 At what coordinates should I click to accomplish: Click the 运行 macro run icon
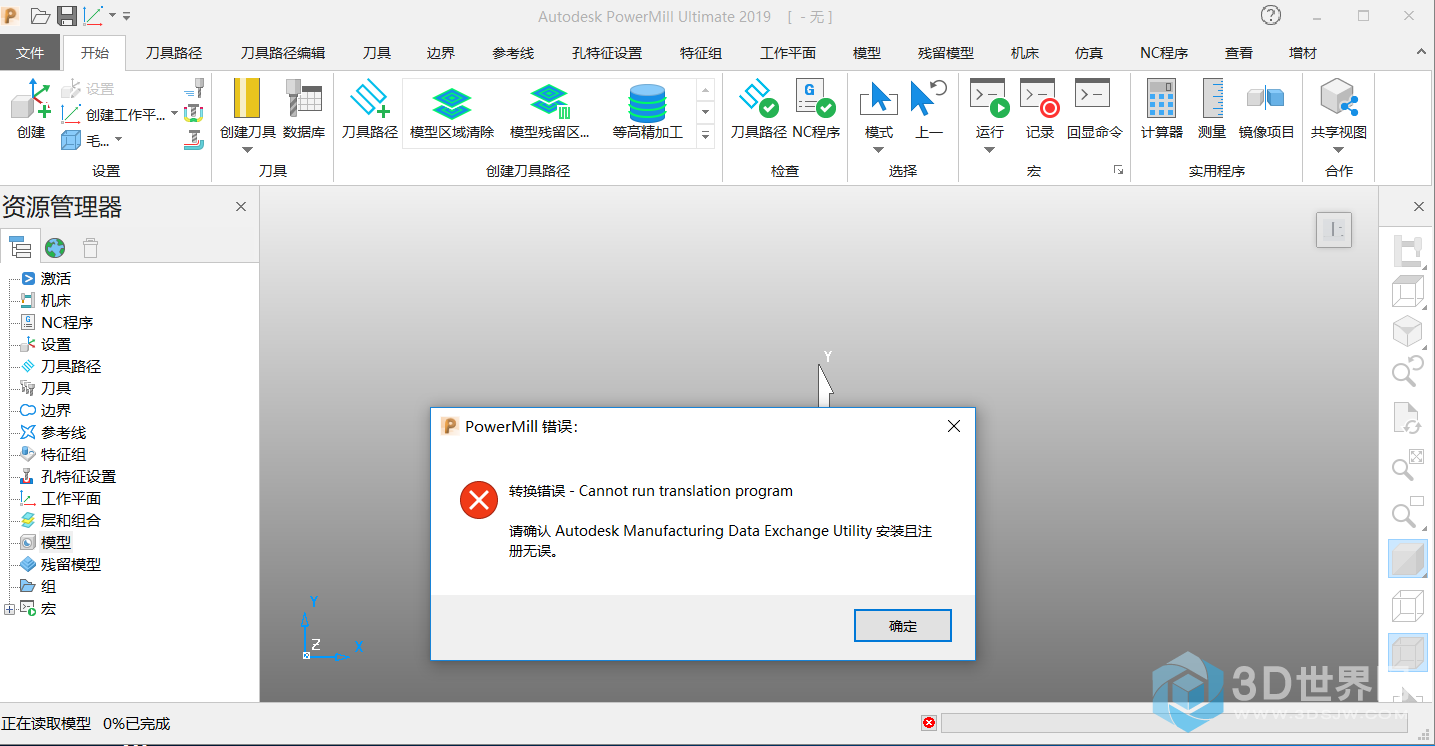click(x=989, y=98)
